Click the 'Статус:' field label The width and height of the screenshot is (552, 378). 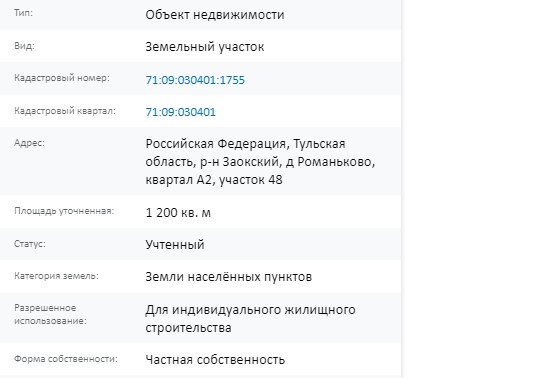click(30, 244)
